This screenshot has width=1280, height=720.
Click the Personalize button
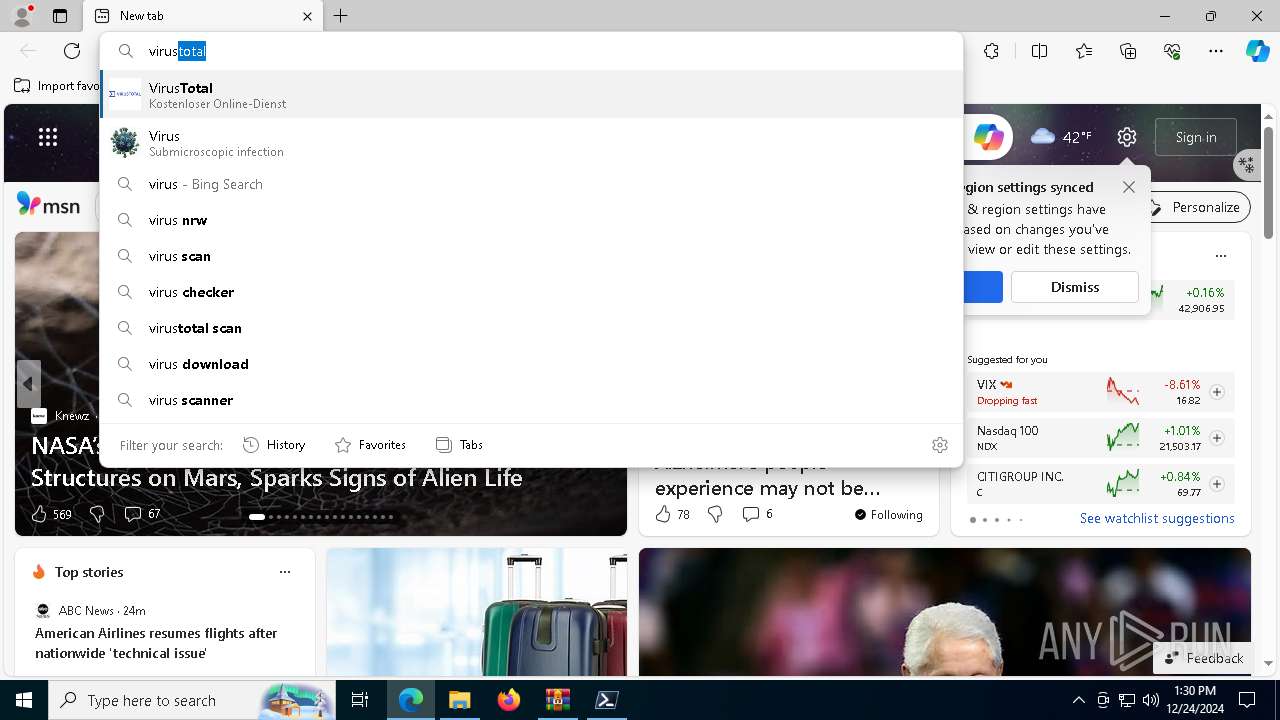1195,207
